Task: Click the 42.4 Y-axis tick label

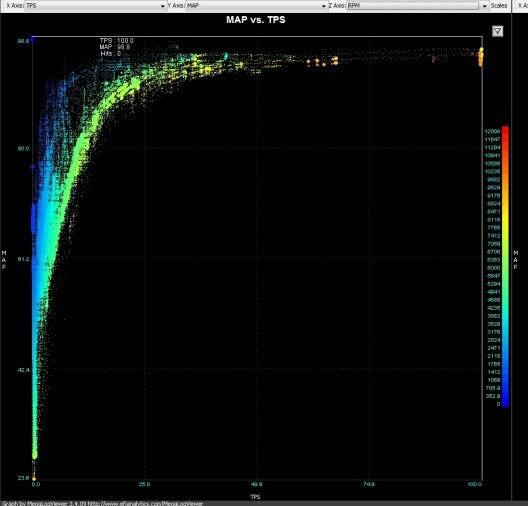Action: 23,370
